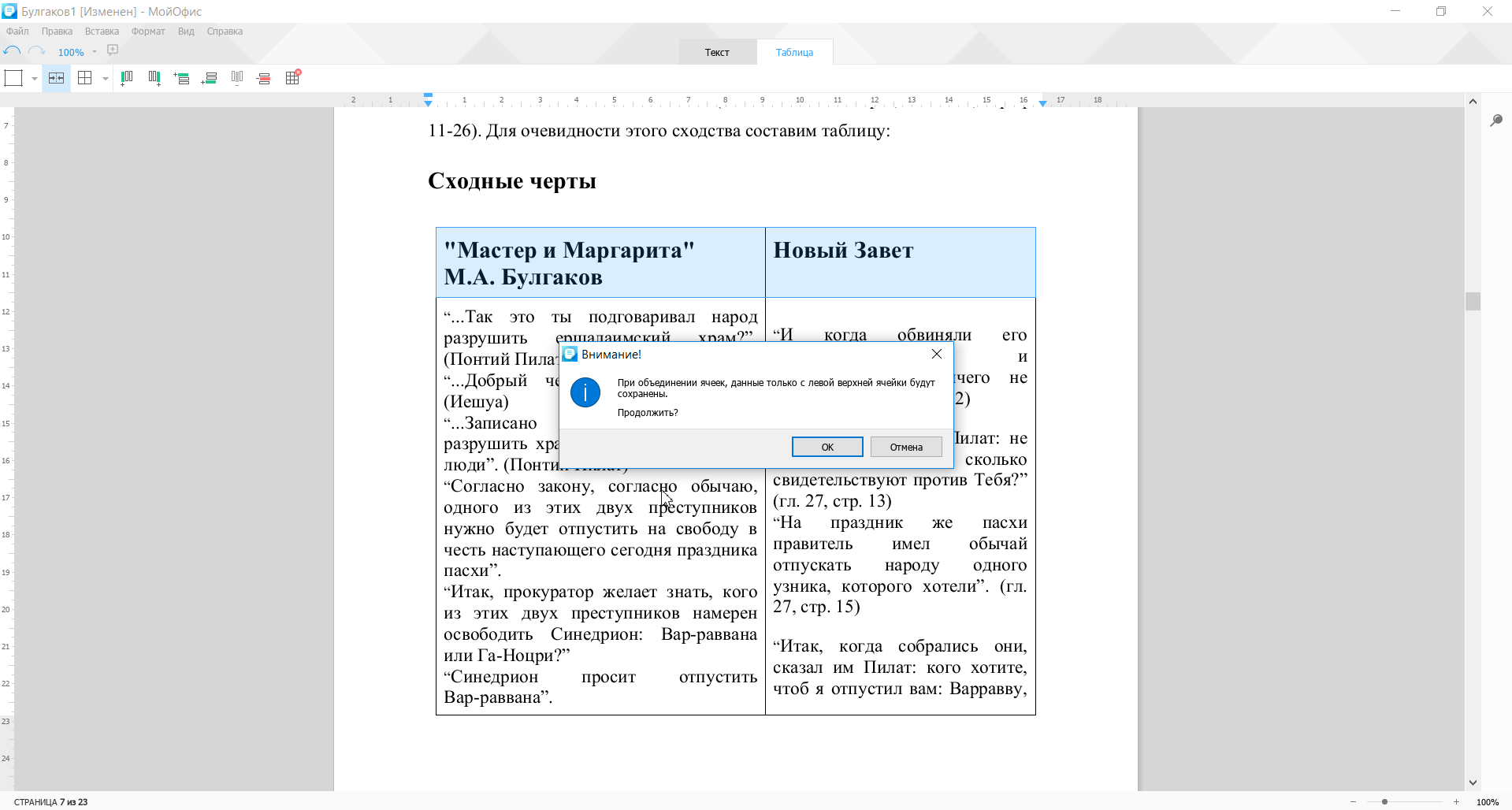1512x810 pixels.
Task: Expand the cell borders dropdown arrow
Action: click(34, 79)
